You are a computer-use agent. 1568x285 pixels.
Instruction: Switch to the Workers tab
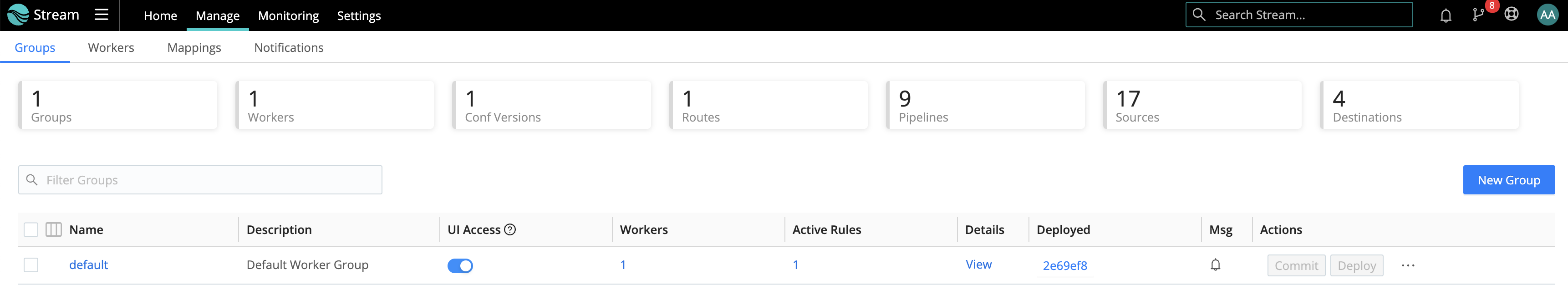[111, 47]
